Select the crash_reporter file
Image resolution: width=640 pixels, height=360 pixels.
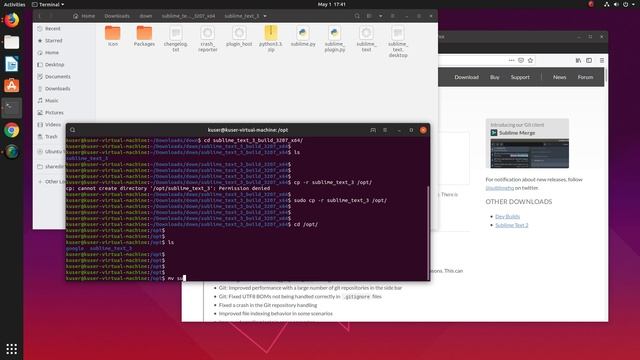[x=207, y=39]
